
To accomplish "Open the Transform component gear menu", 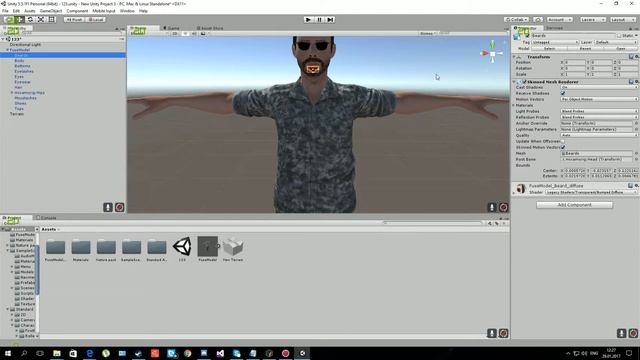I will (x=636, y=57).
